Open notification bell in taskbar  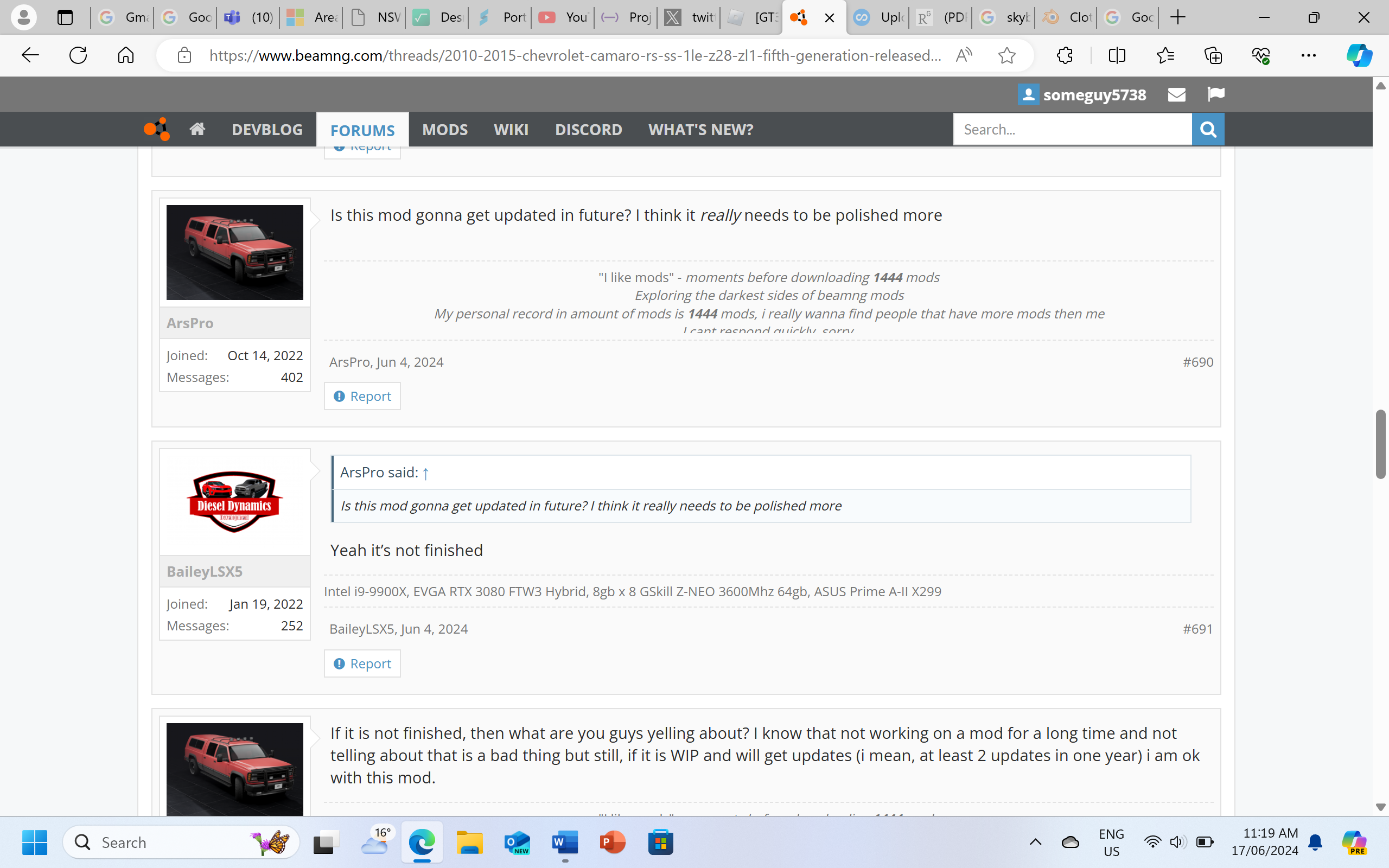[x=1315, y=842]
